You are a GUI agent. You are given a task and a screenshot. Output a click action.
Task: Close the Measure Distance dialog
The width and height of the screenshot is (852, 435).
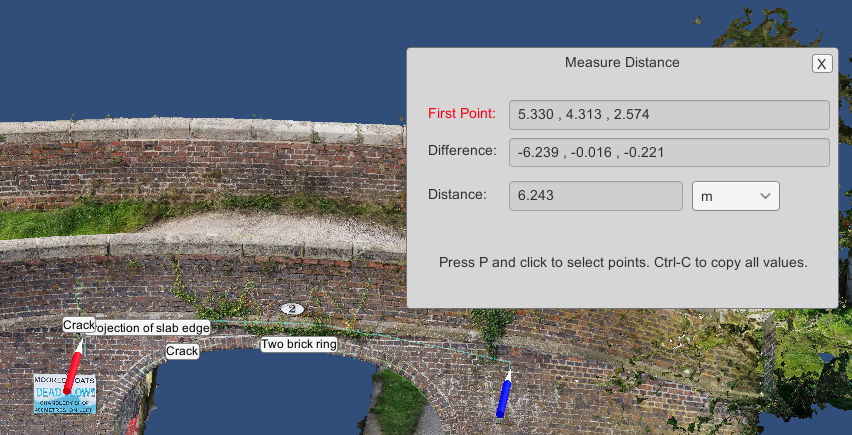coord(822,64)
